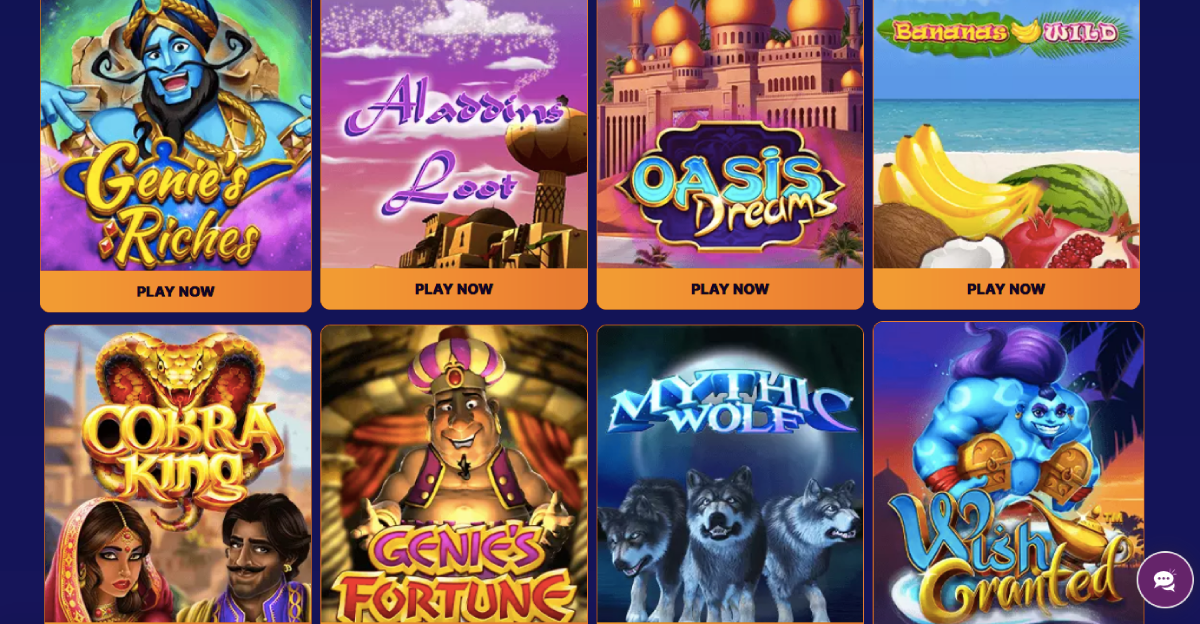1200x624 pixels.
Task: Open the Wish Granted game tile
Action: pyautogui.click(x=1008, y=473)
